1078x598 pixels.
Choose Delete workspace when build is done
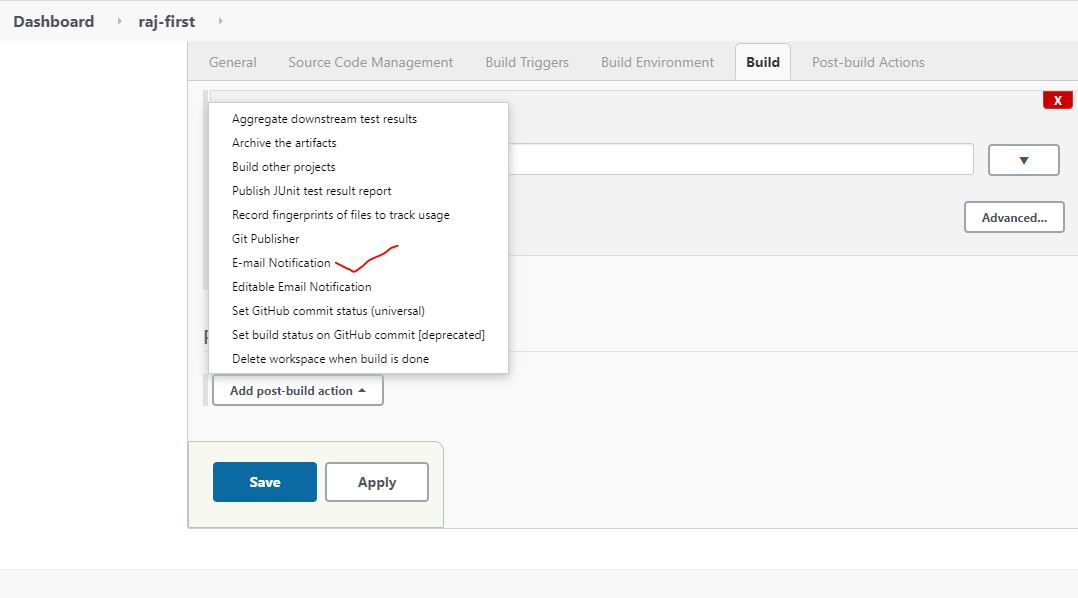(330, 359)
